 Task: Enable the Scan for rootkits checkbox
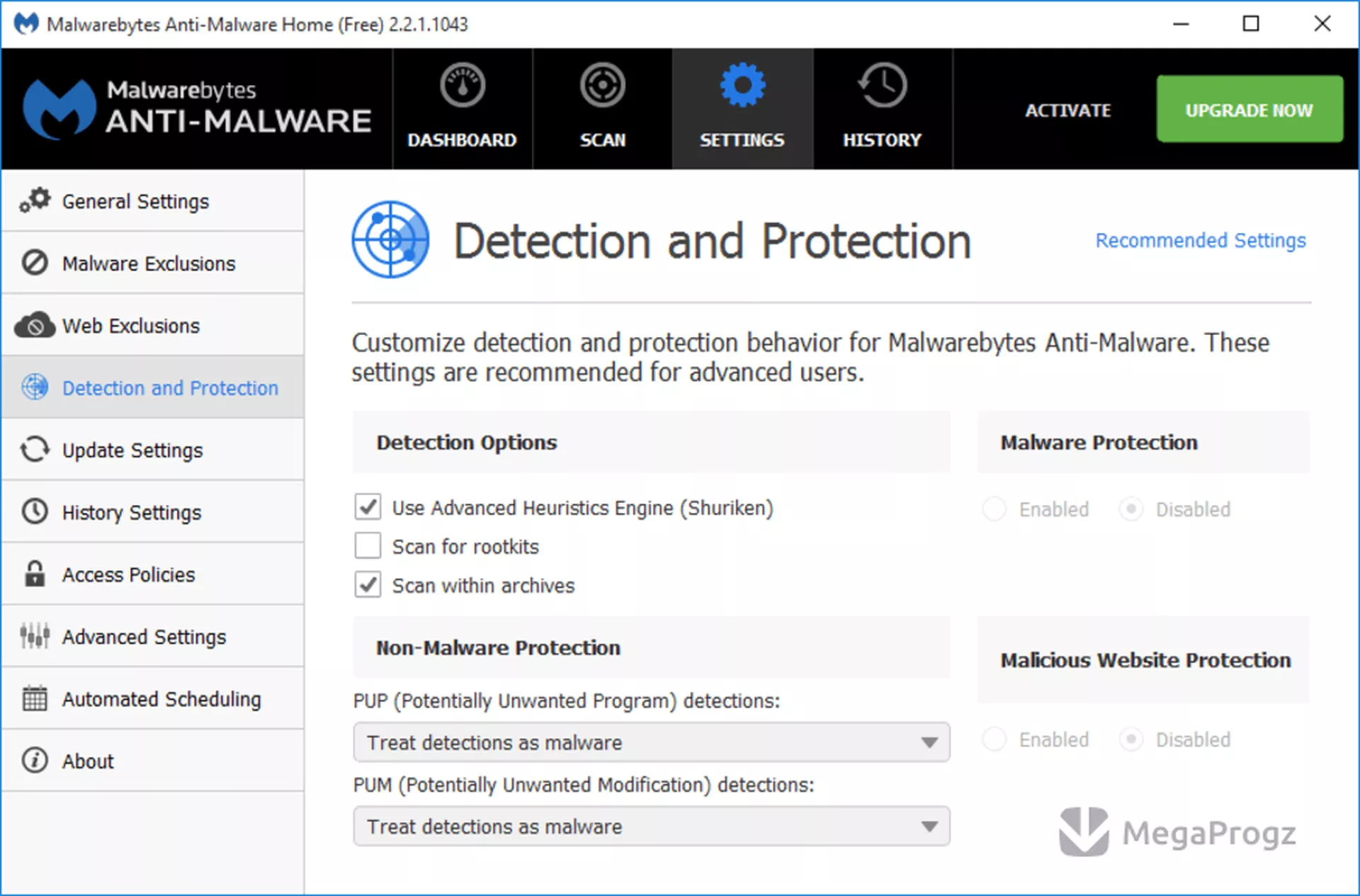tap(368, 546)
